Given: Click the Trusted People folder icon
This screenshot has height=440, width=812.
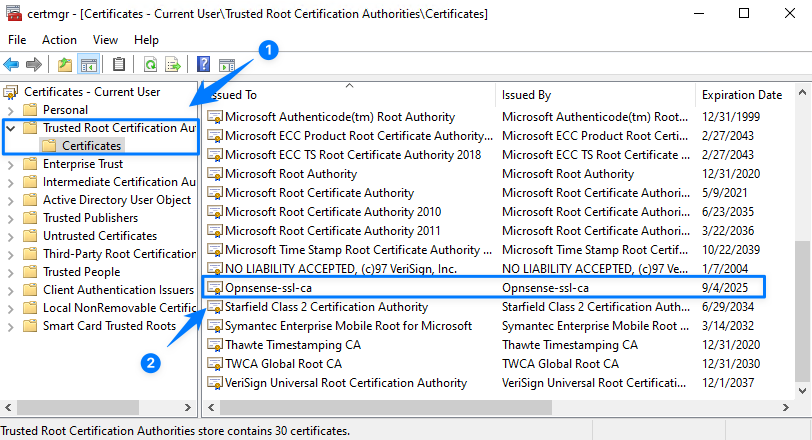Looking at the screenshot, I should [31, 272].
